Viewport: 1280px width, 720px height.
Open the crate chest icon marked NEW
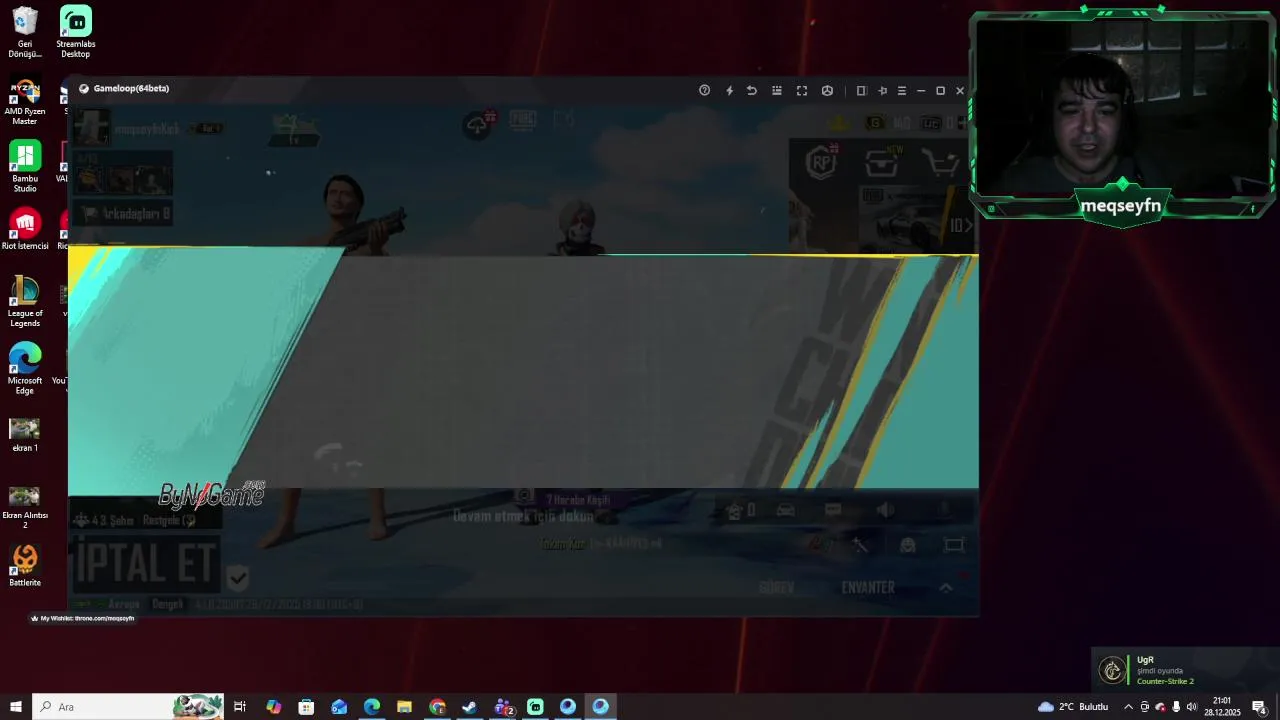coord(882,162)
